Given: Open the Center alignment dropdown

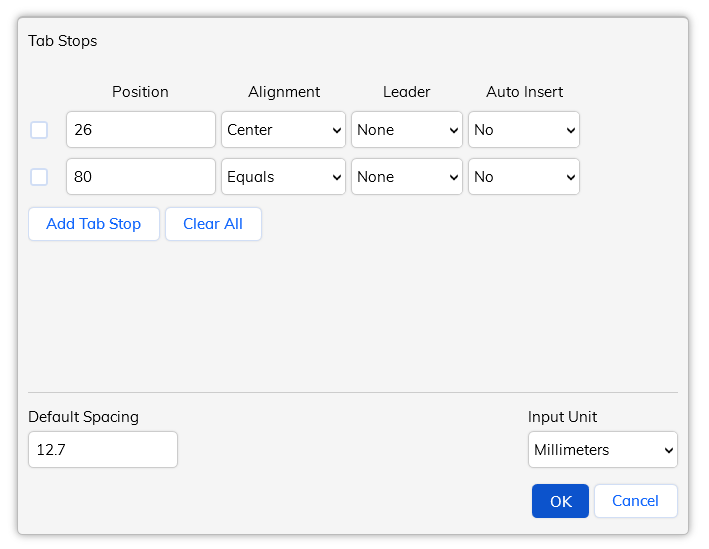Looking at the screenshot, I should click(x=283, y=130).
